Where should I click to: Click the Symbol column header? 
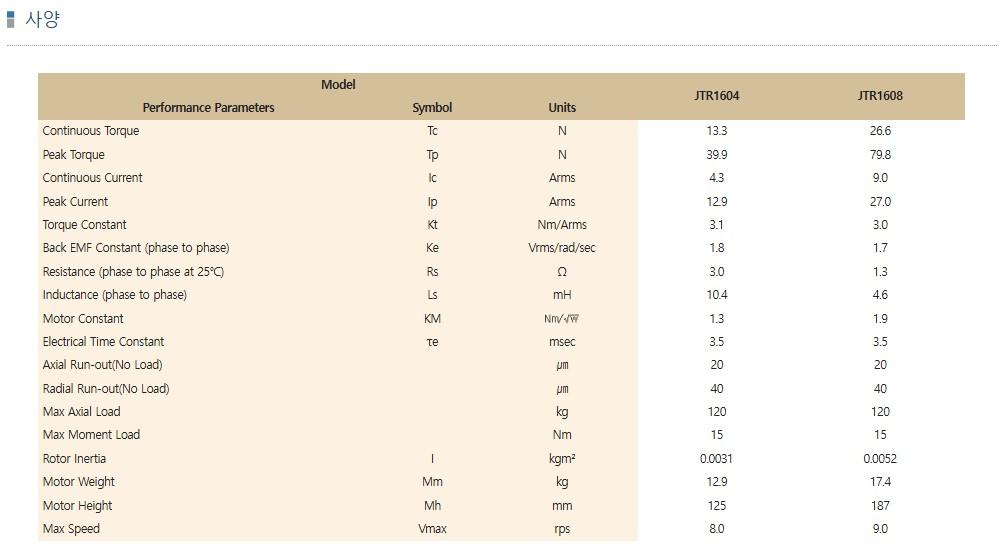coord(432,107)
